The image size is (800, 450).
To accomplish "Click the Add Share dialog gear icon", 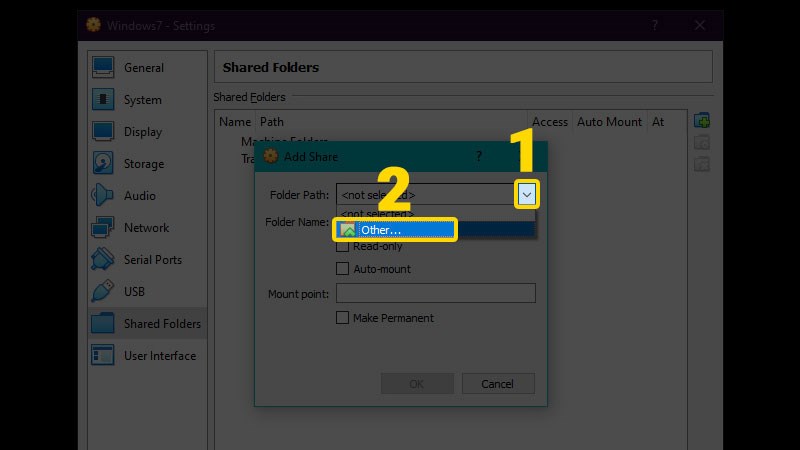I will click(x=271, y=156).
